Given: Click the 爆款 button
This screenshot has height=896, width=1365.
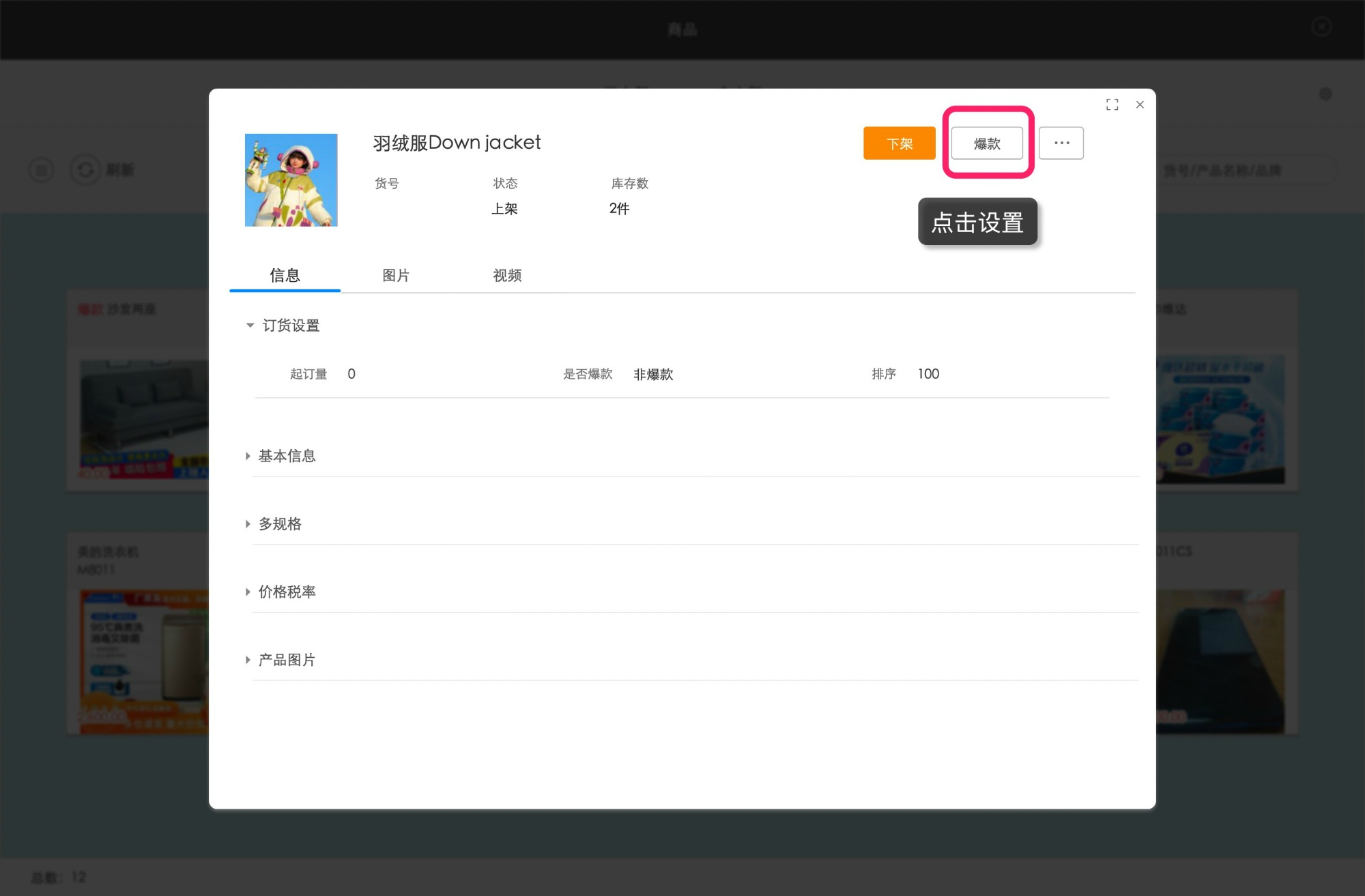Looking at the screenshot, I should [987, 143].
